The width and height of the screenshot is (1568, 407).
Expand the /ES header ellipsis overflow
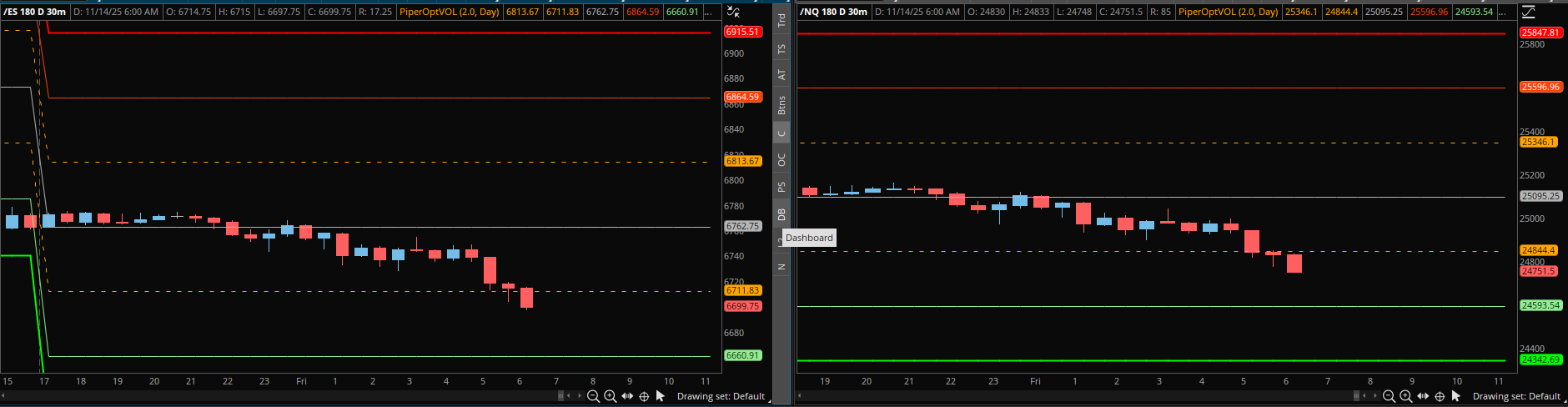710,12
